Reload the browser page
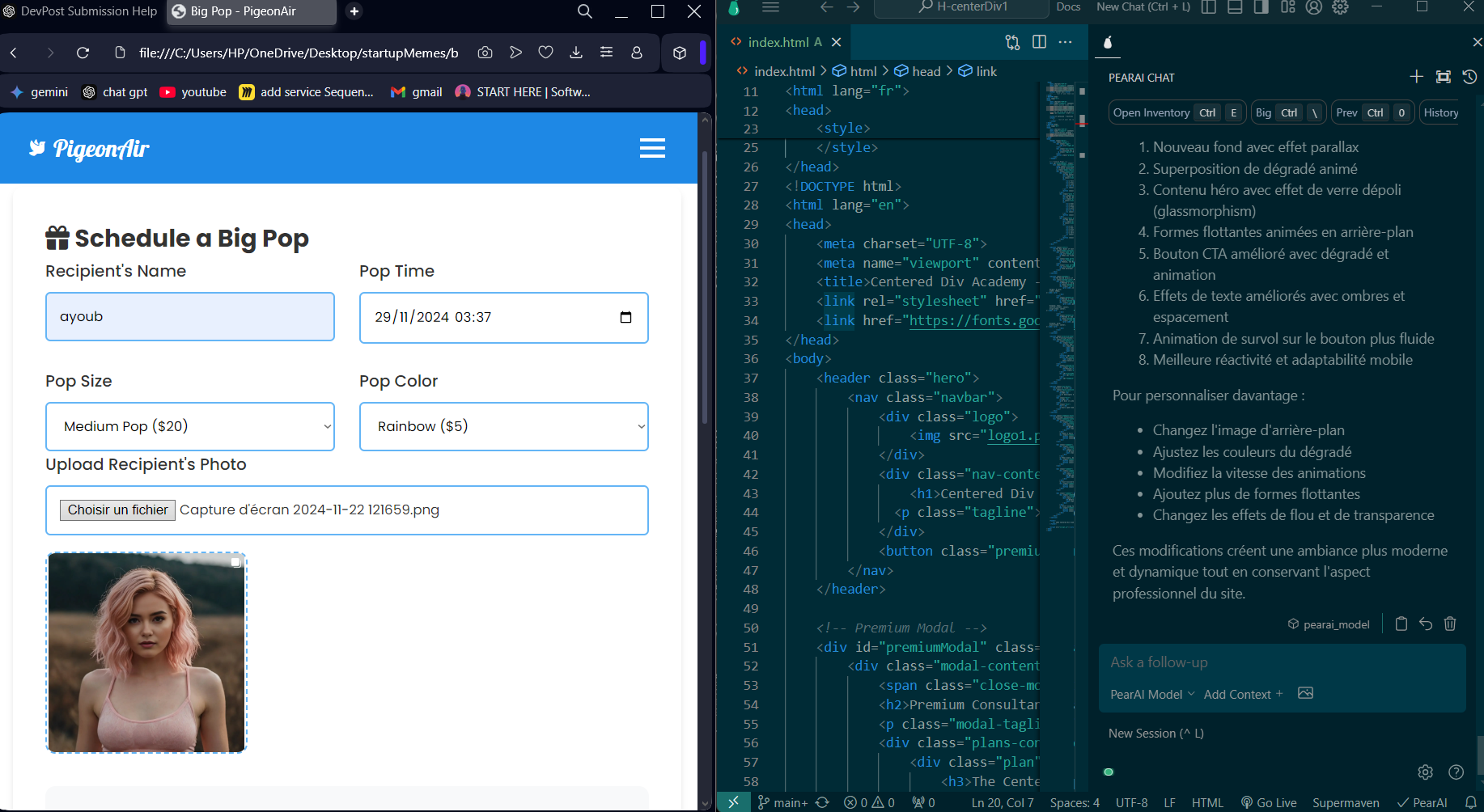This screenshot has width=1484, height=812. (83, 53)
